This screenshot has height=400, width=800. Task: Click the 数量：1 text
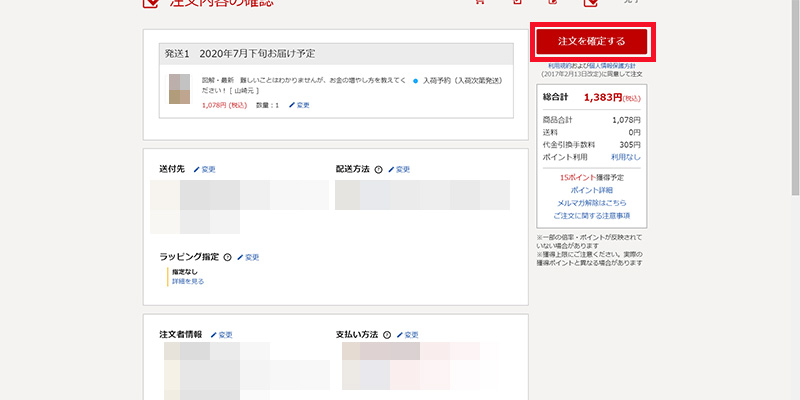tap(267, 105)
